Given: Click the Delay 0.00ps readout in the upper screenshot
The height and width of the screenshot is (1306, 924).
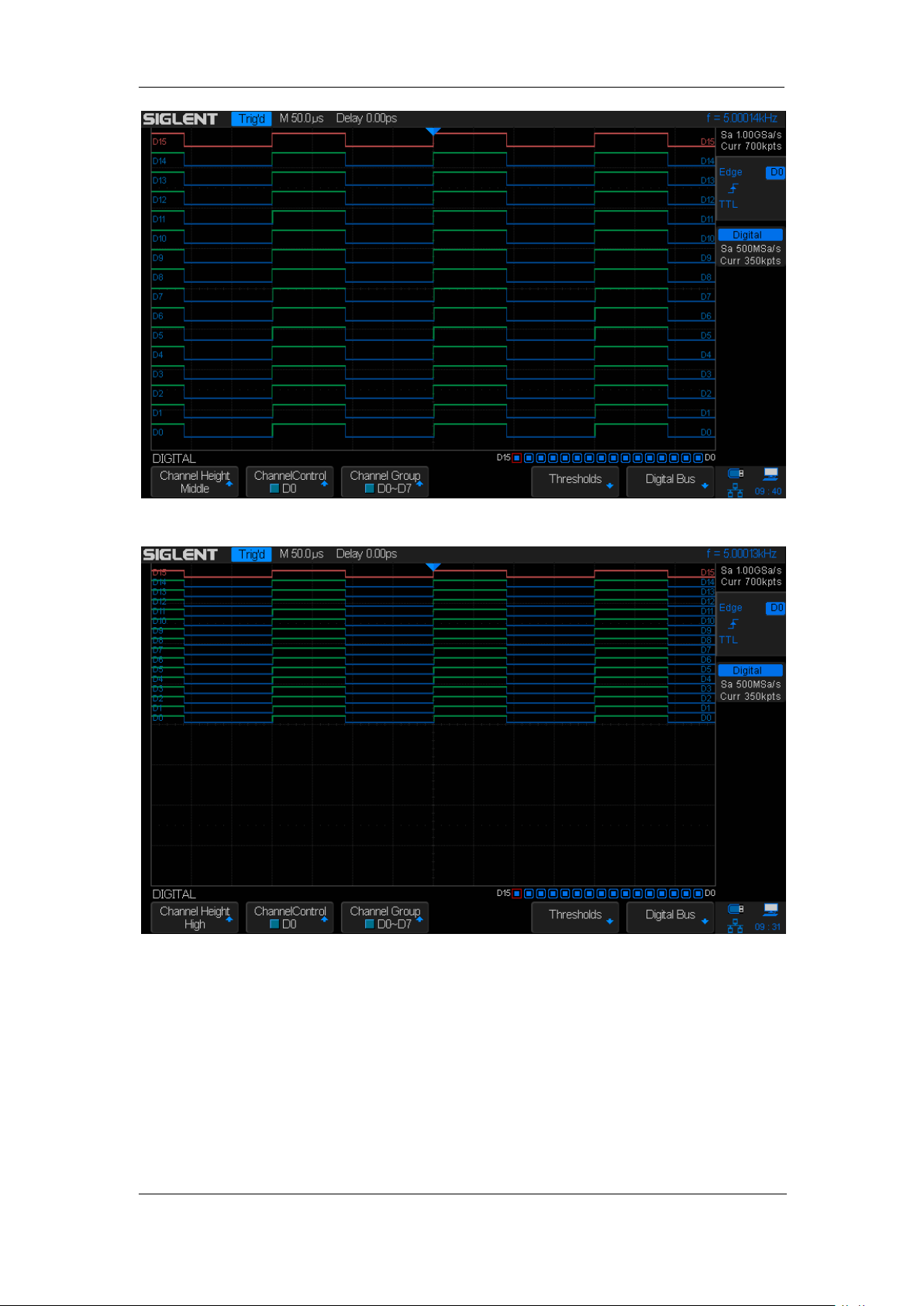Looking at the screenshot, I should (x=367, y=119).
